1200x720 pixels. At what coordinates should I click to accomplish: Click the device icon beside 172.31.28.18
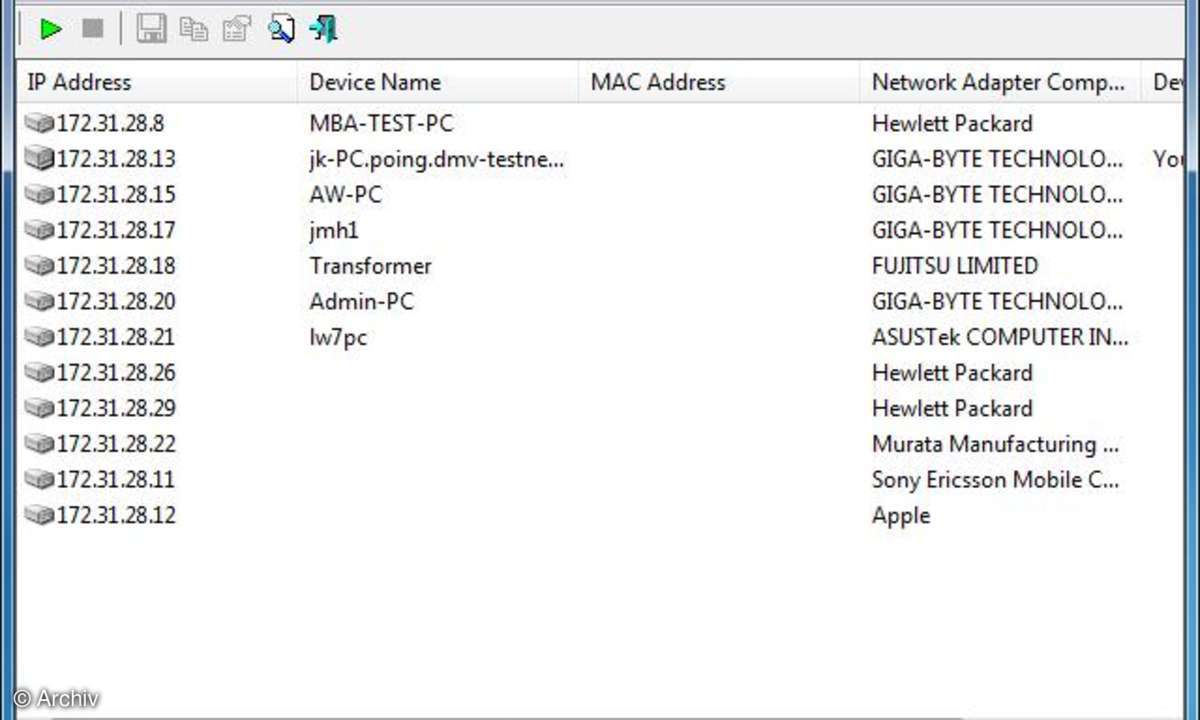tap(40, 265)
